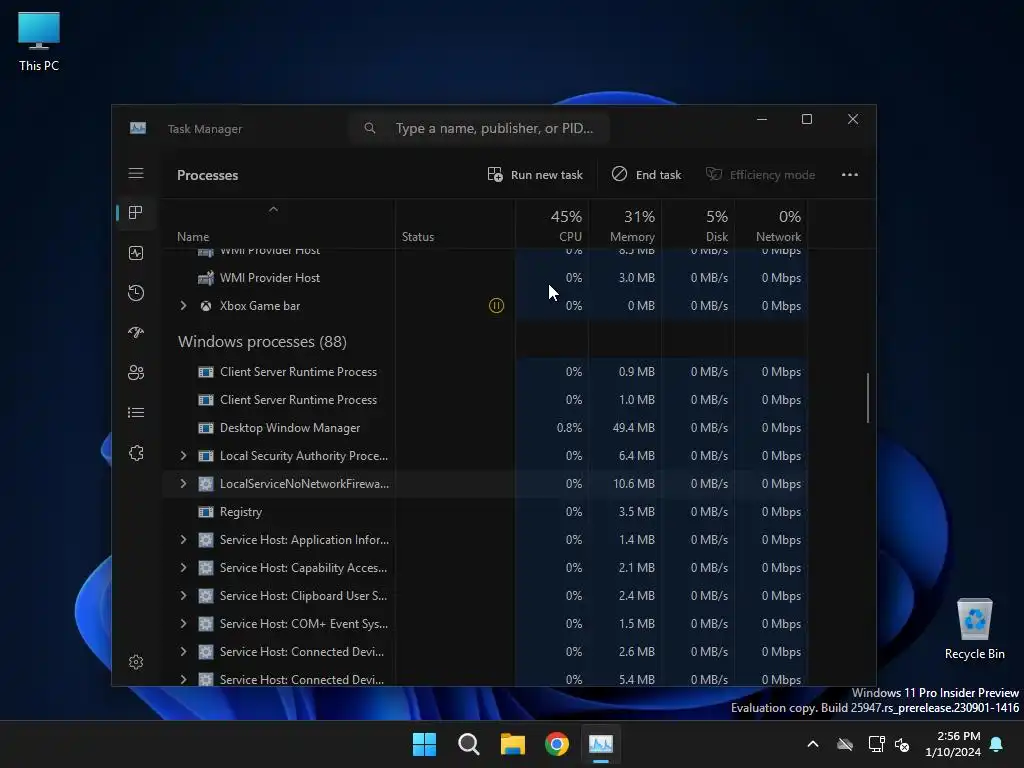
Task: Select the Processes sidebar icon
Action: [136, 213]
